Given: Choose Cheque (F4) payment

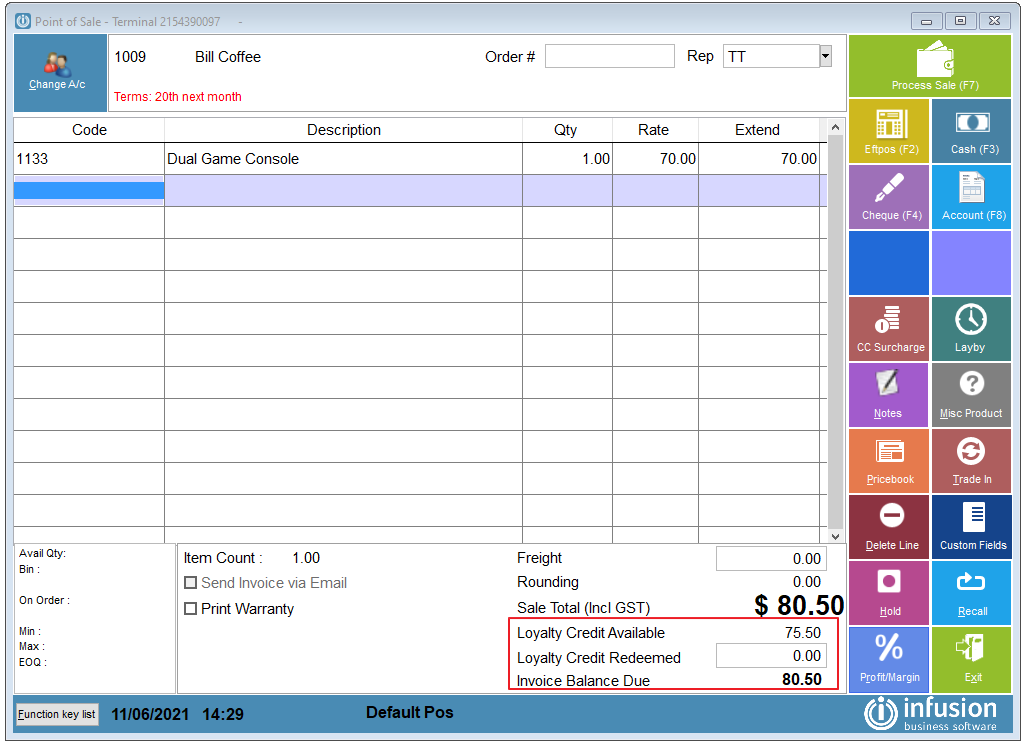Looking at the screenshot, I should click(x=889, y=197).
